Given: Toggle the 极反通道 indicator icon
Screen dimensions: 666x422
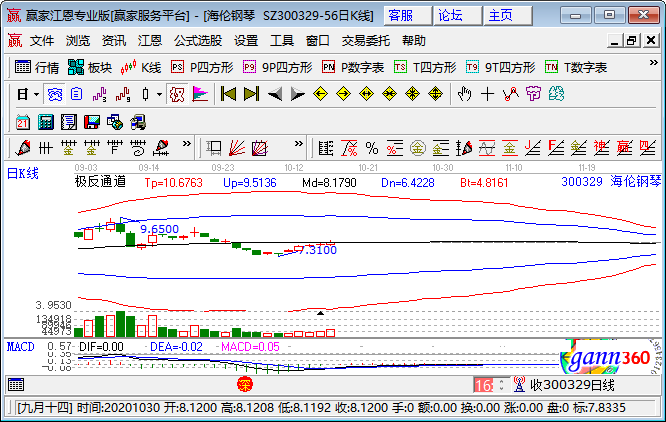Looking at the screenshot, I should (x=177, y=94).
